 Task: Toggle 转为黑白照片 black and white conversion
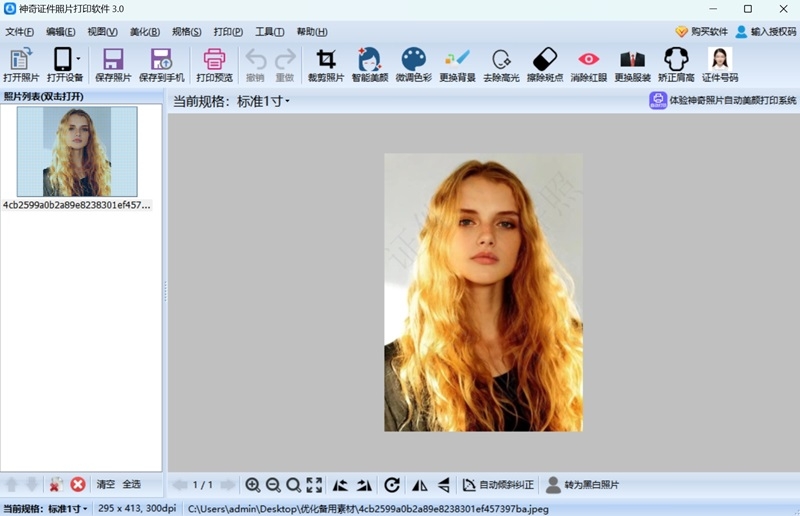coord(581,485)
